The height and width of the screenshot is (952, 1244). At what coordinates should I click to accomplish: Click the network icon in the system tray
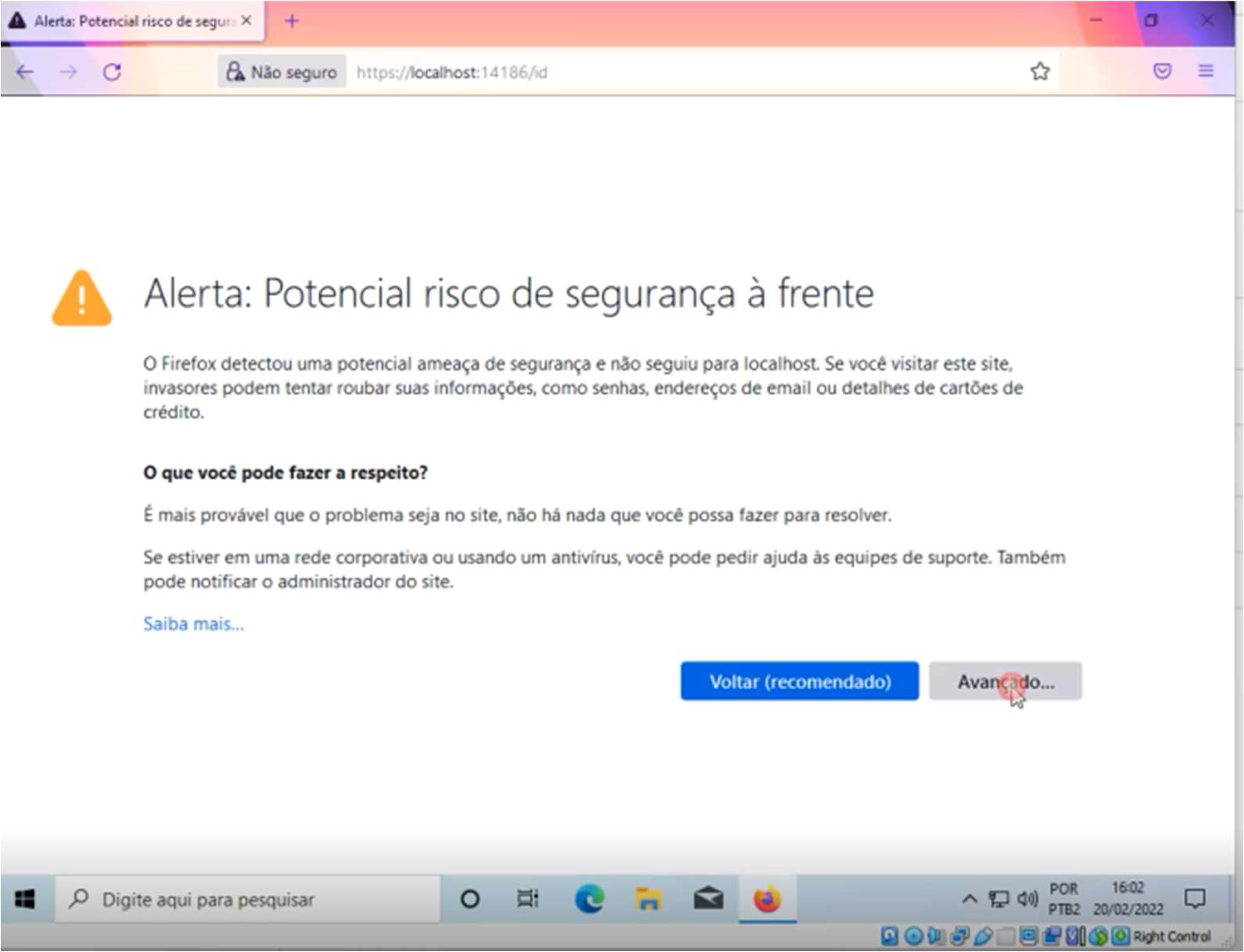[998, 899]
